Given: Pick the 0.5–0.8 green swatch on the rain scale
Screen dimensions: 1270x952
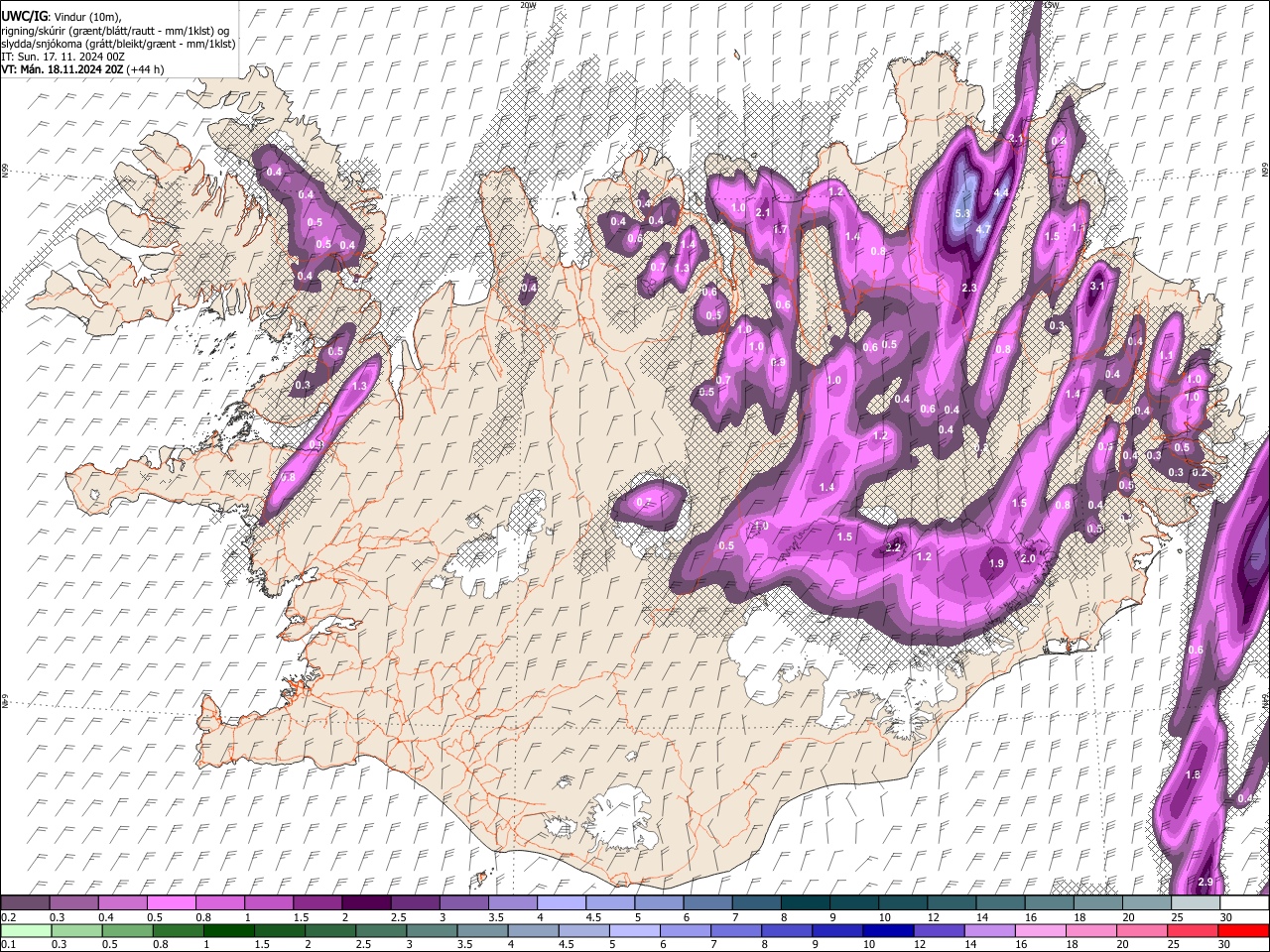Looking at the screenshot, I should (126, 930).
